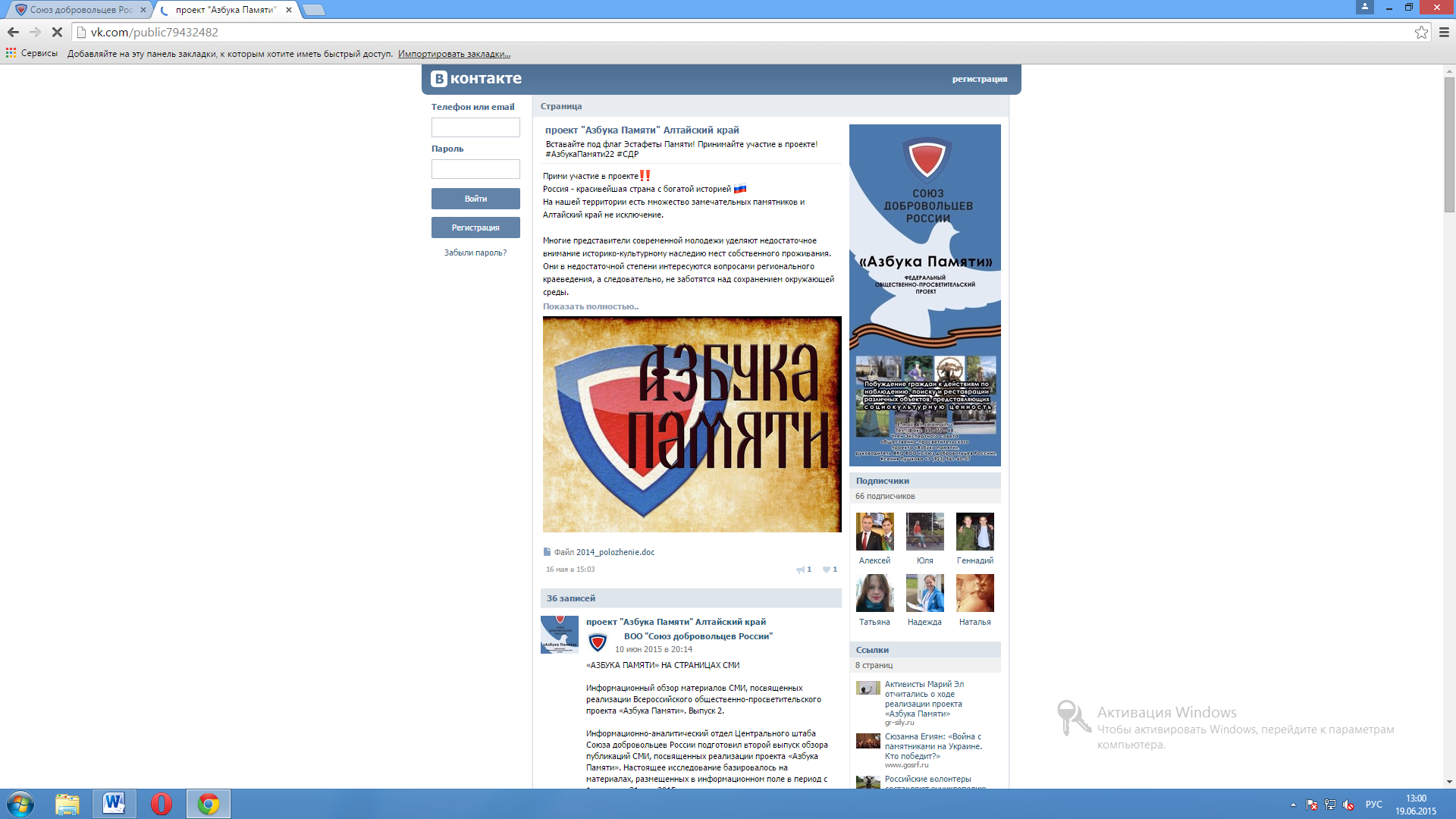The height and width of the screenshot is (819, 1456).
Task: Open Action Center flag in tray
Action: click(1312, 805)
